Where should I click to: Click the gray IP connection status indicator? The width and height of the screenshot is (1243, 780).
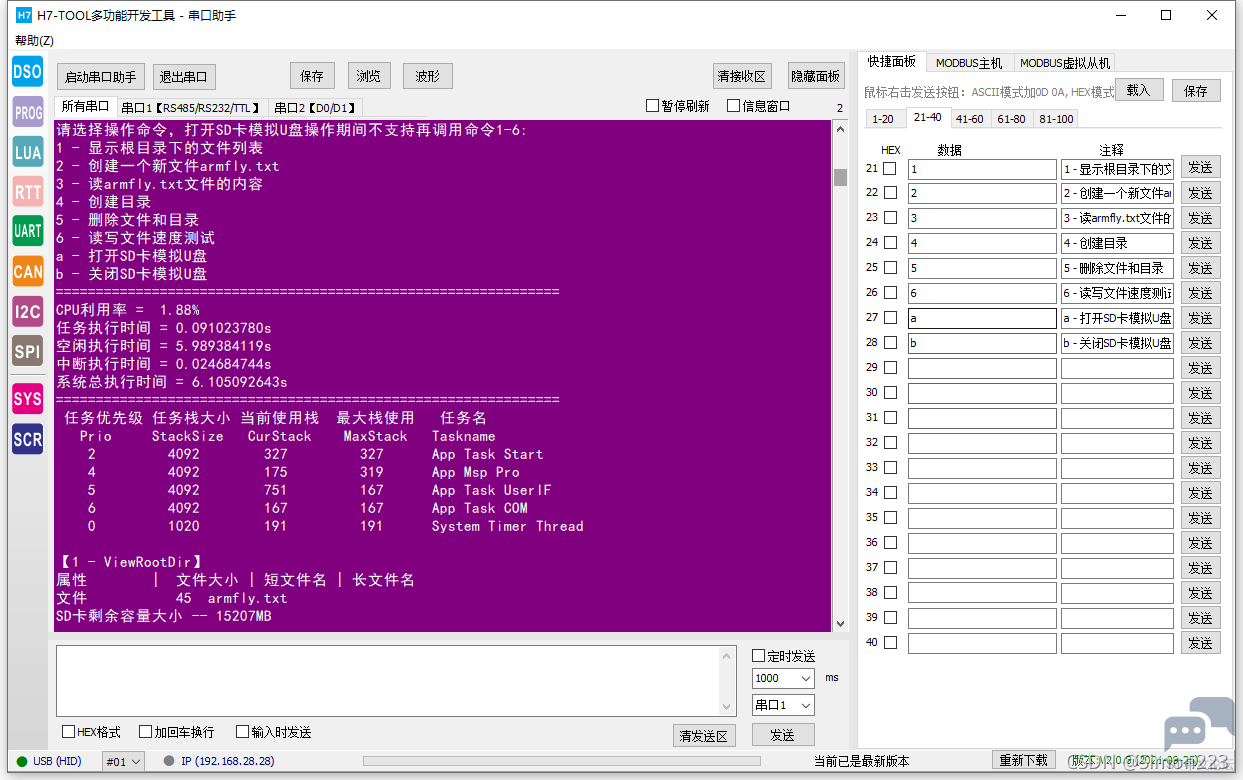pos(169,761)
